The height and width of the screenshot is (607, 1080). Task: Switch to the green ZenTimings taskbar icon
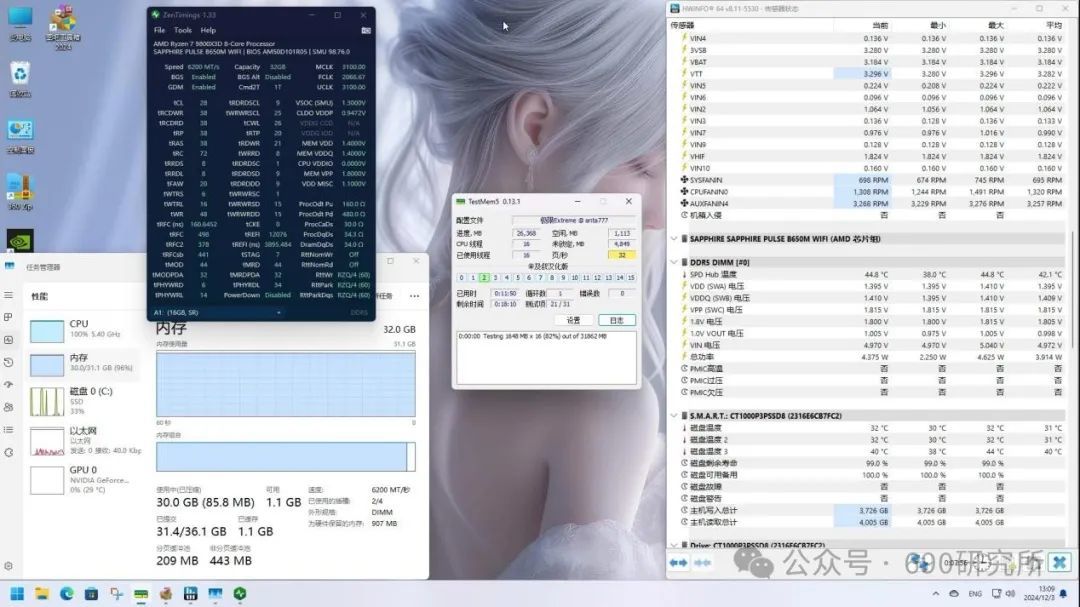pos(240,593)
